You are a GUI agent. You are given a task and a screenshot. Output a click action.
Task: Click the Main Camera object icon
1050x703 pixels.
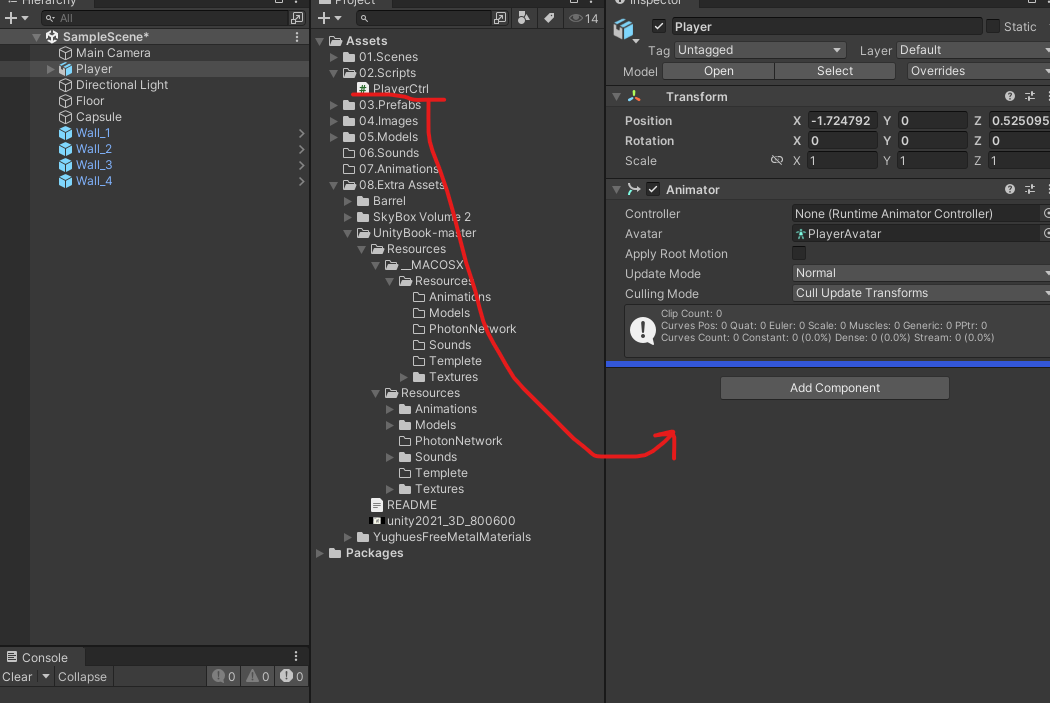click(65, 53)
